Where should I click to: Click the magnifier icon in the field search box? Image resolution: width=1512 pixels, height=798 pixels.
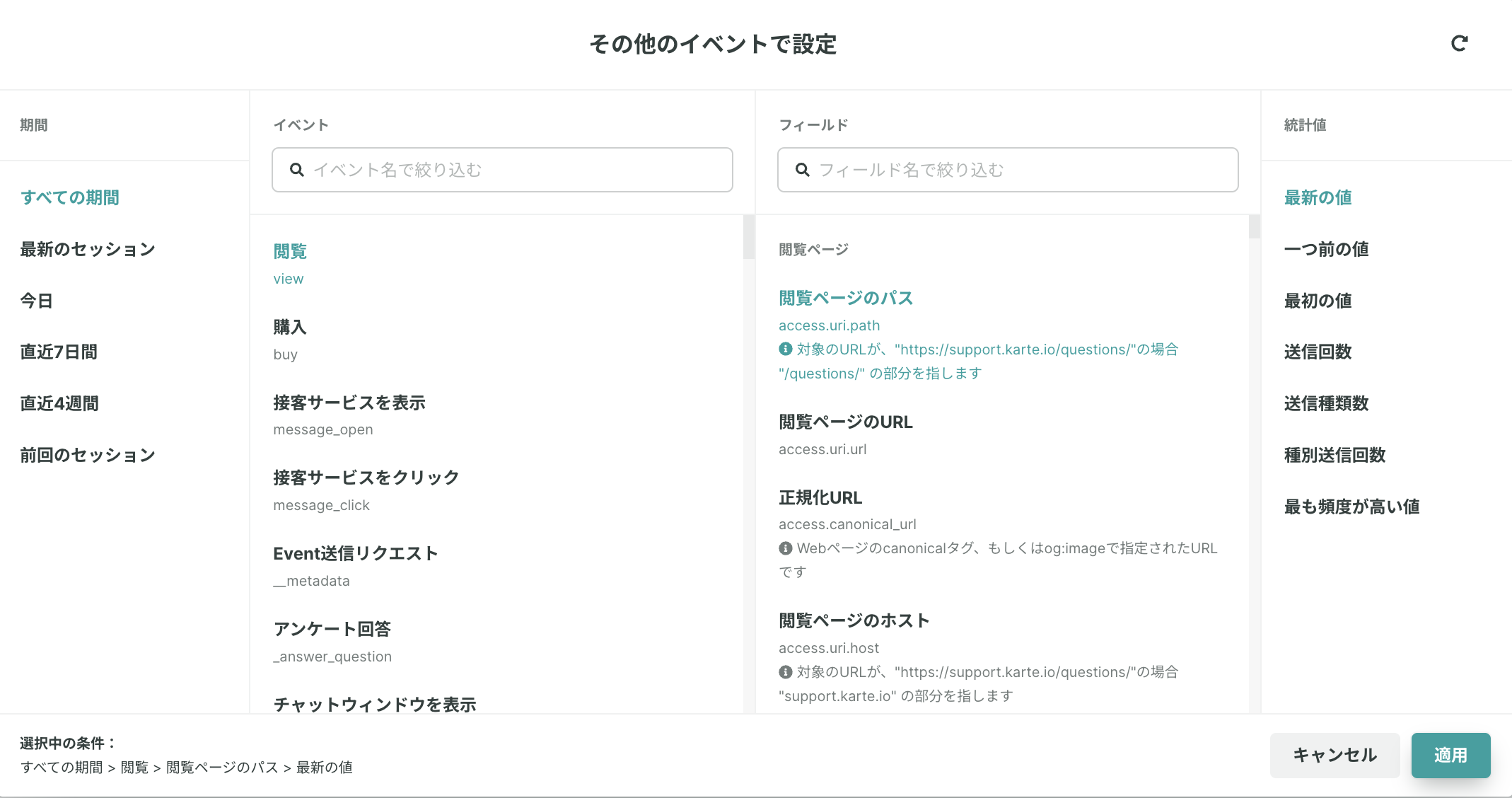pos(803,170)
